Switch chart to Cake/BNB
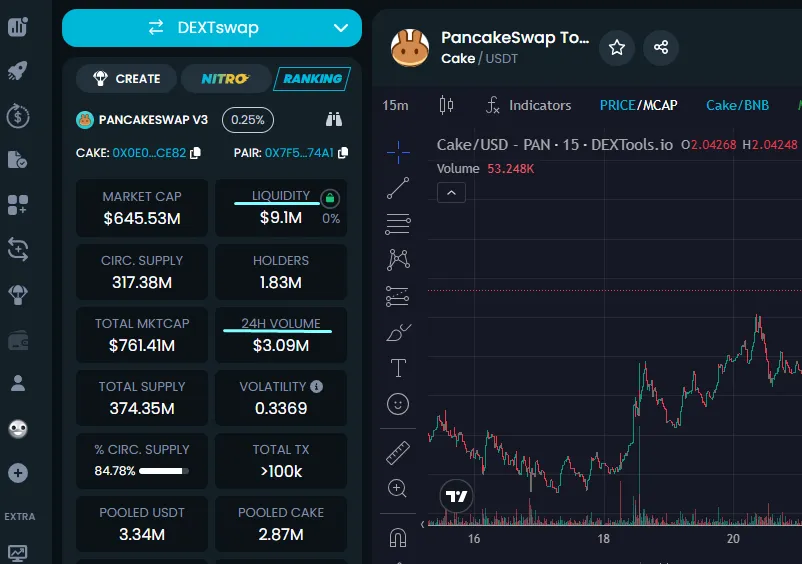The height and width of the screenshot is (564, 802). tap(737, 105)
